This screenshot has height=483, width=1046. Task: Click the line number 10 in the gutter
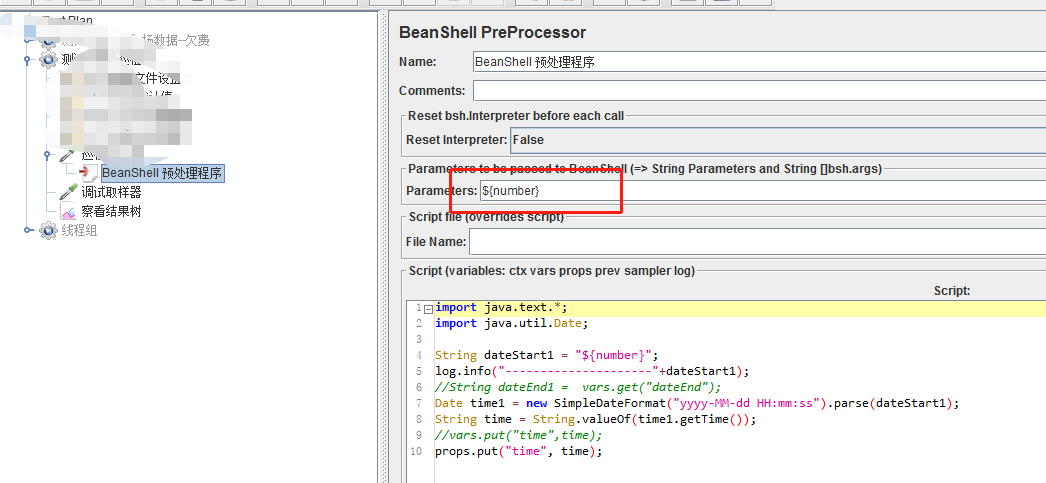point(416,452)
